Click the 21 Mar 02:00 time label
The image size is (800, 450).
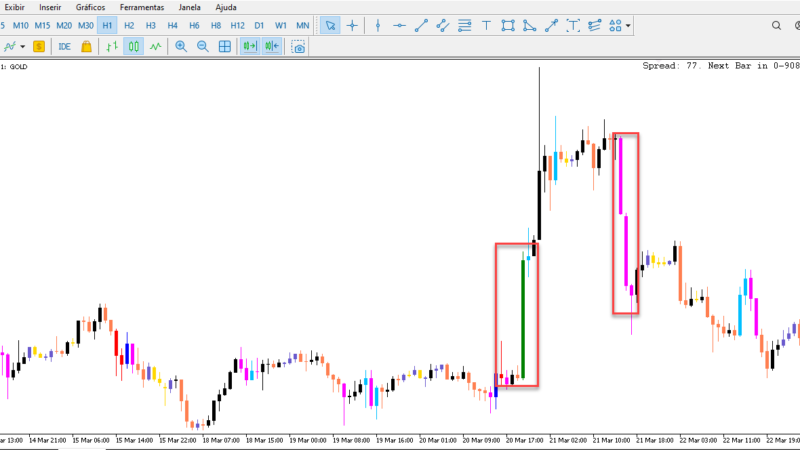pyautogui.click(x=568, y=440)
